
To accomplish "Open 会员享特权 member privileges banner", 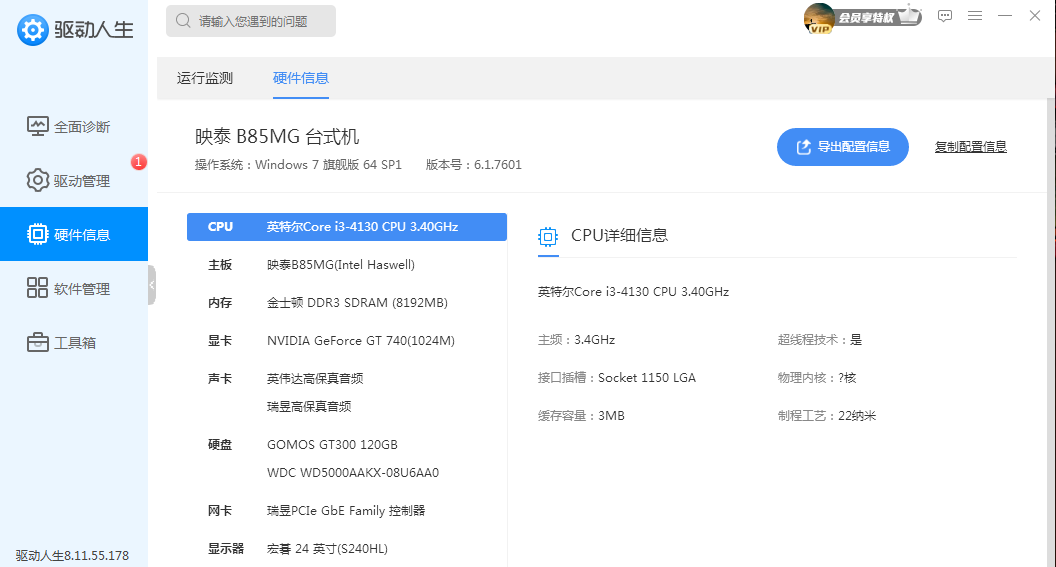I will point(878,16).
